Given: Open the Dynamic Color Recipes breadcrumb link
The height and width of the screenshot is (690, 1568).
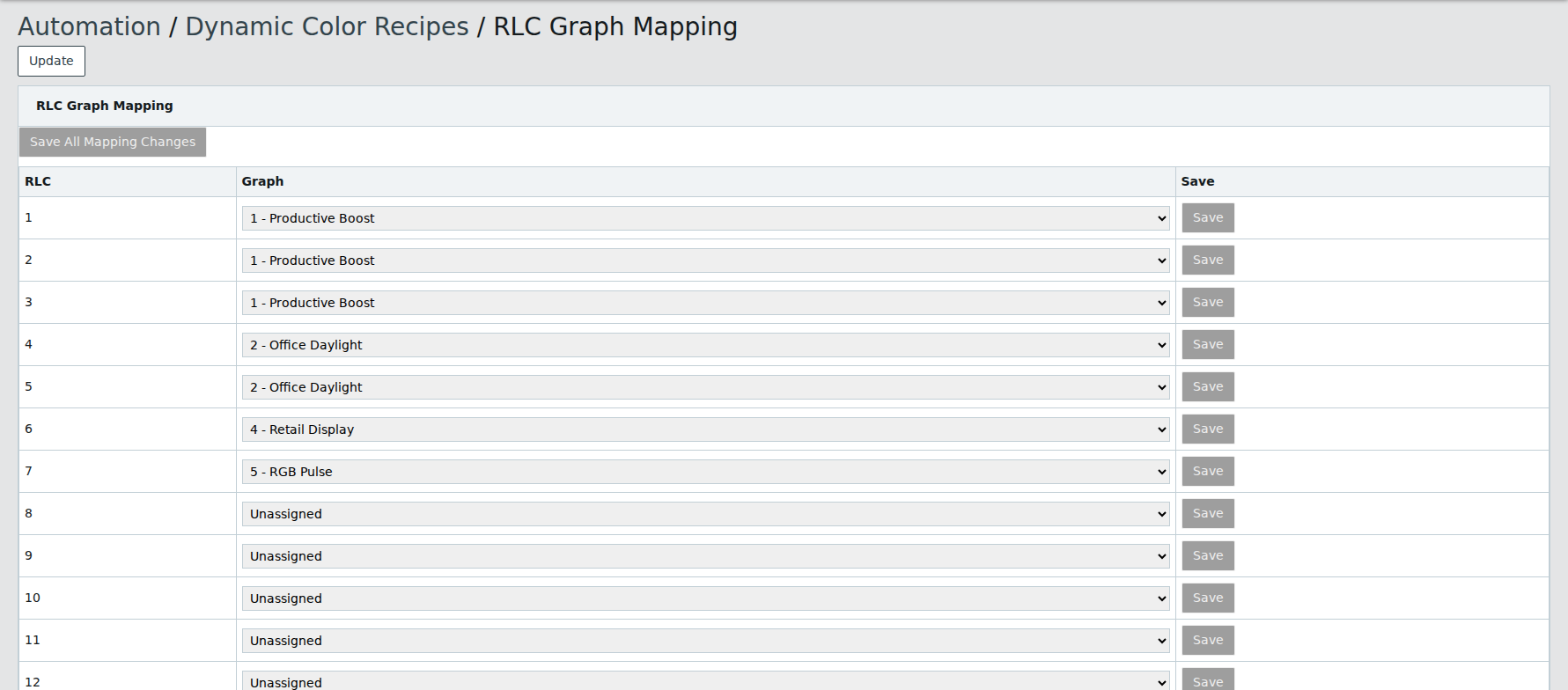Looking at the screenshot, I should (327, 26).
